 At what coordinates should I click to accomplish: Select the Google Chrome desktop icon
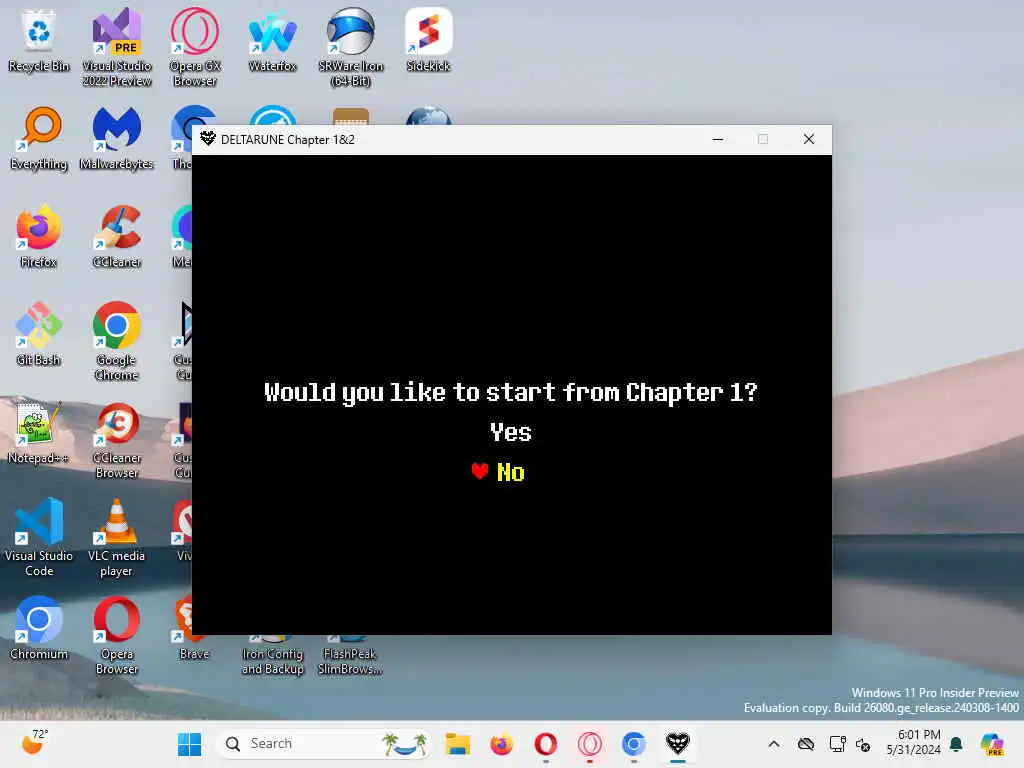[x=117, y=342]
